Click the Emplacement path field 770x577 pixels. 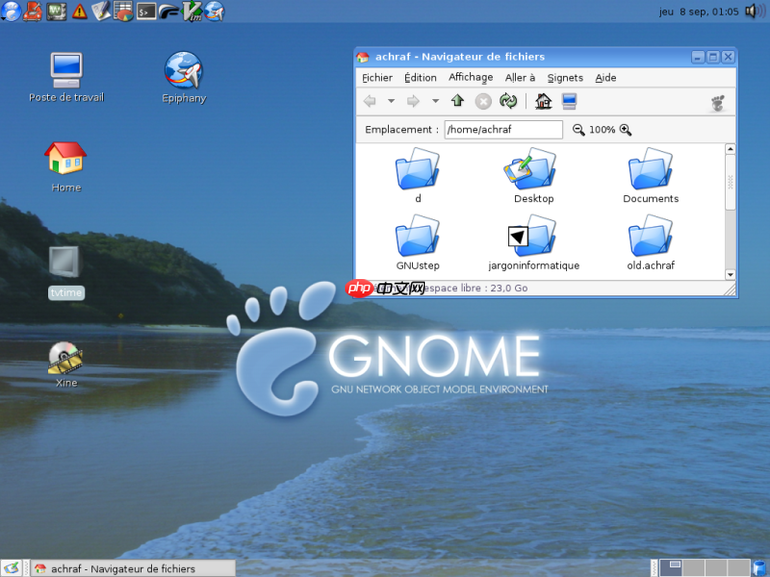[503, 130]
